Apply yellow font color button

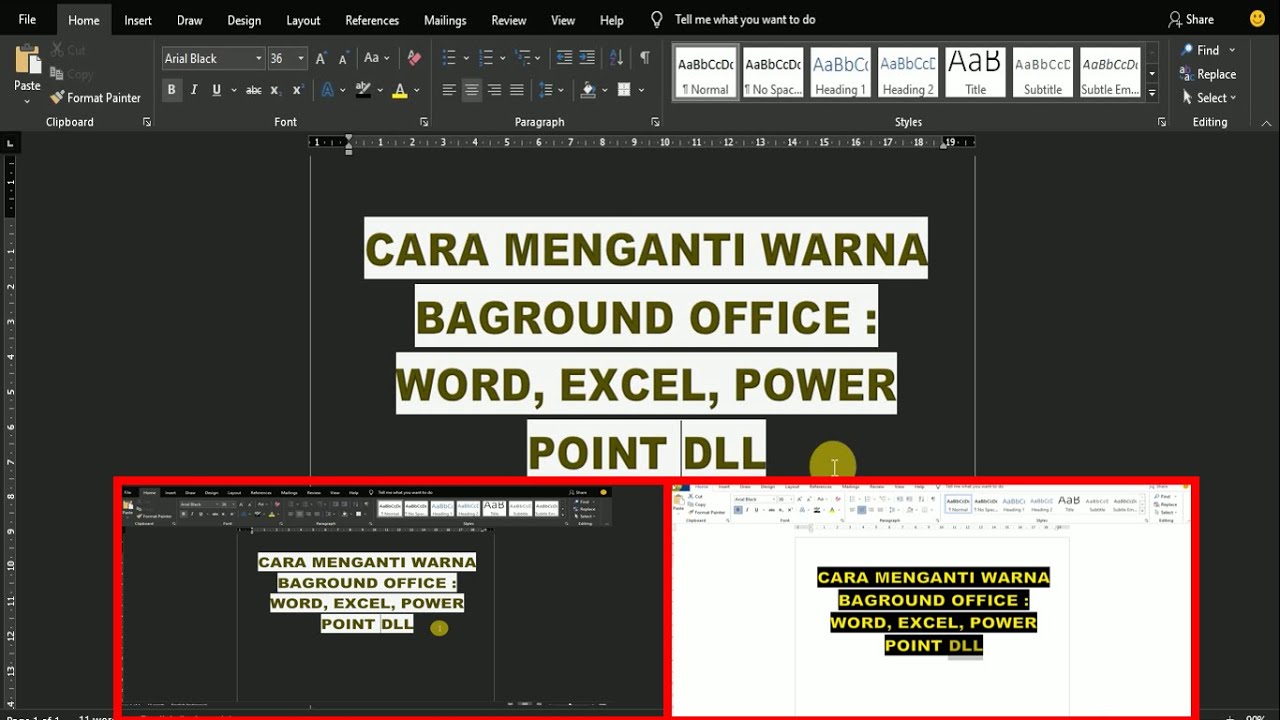point(400,90)
